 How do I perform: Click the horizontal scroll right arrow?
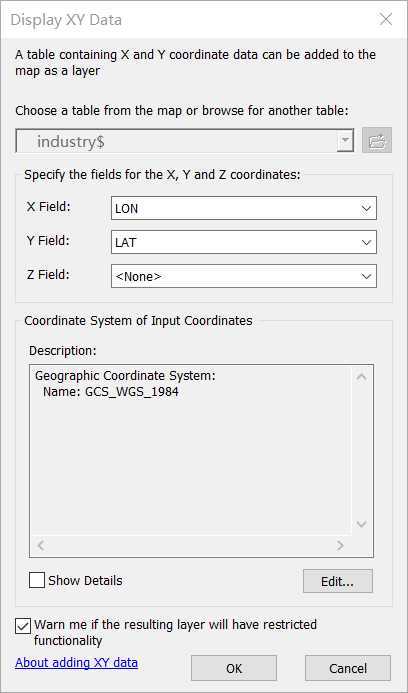coord(340,545)
